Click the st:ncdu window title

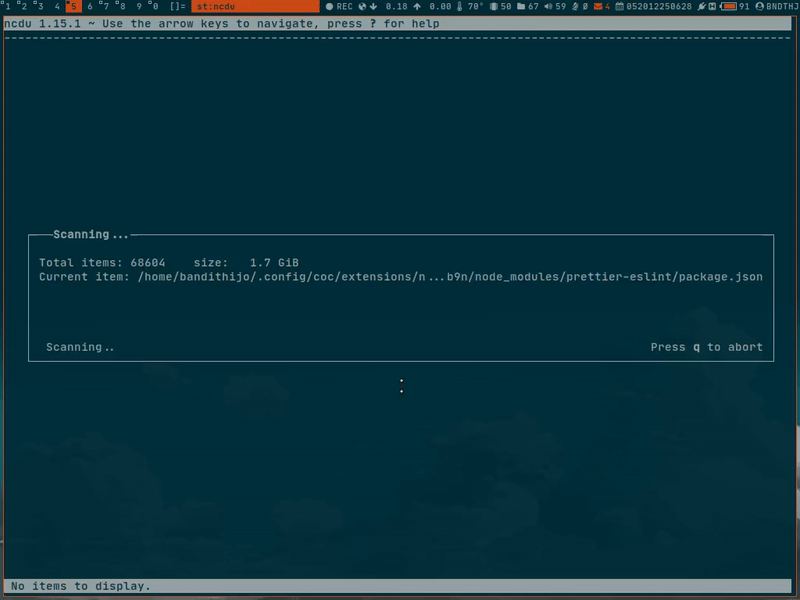(216, 7)
